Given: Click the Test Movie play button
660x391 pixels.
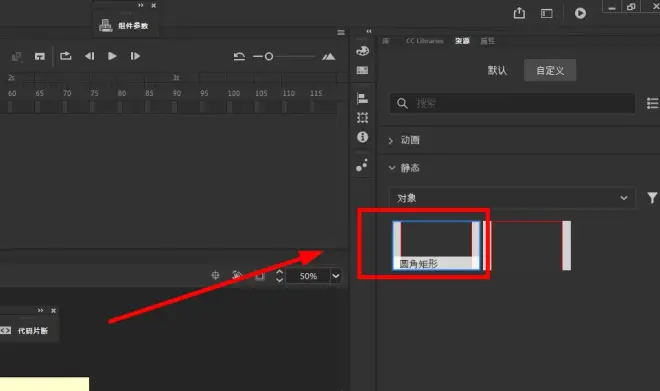Looking at the screenshot, I should pyautogui.click(x=580, y=13).
